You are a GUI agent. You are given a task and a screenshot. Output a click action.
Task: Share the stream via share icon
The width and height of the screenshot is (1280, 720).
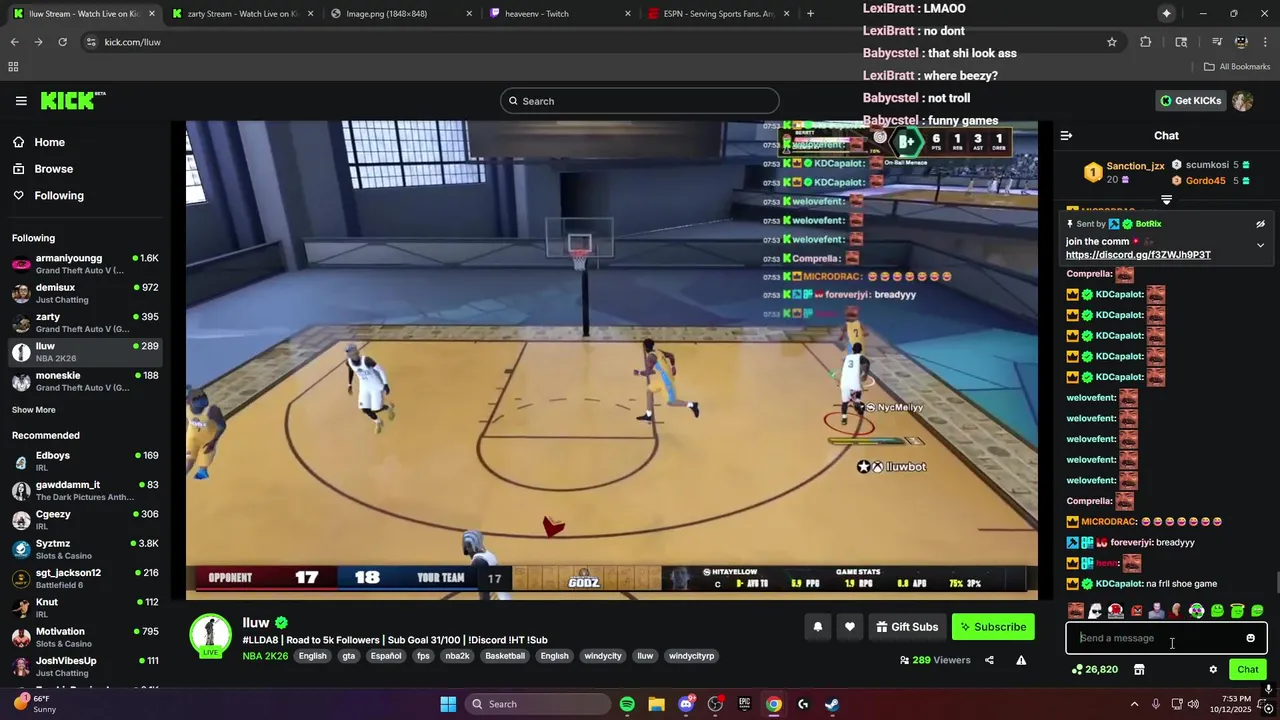click(x=989, y=660)
